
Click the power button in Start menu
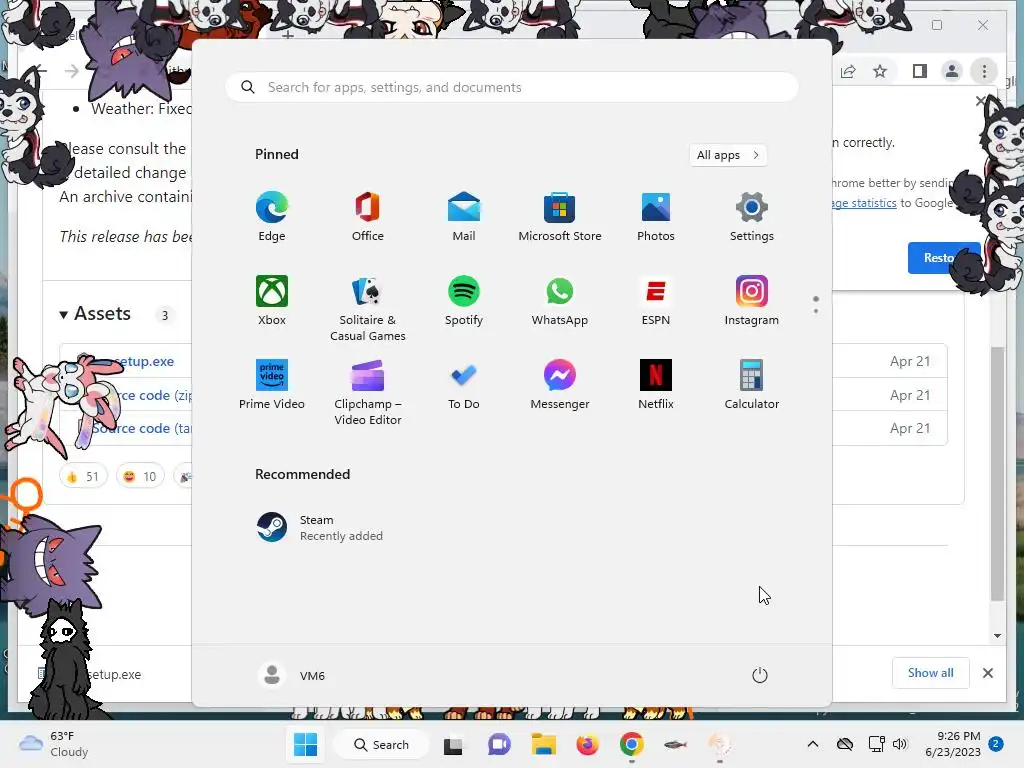pos(760,675)
